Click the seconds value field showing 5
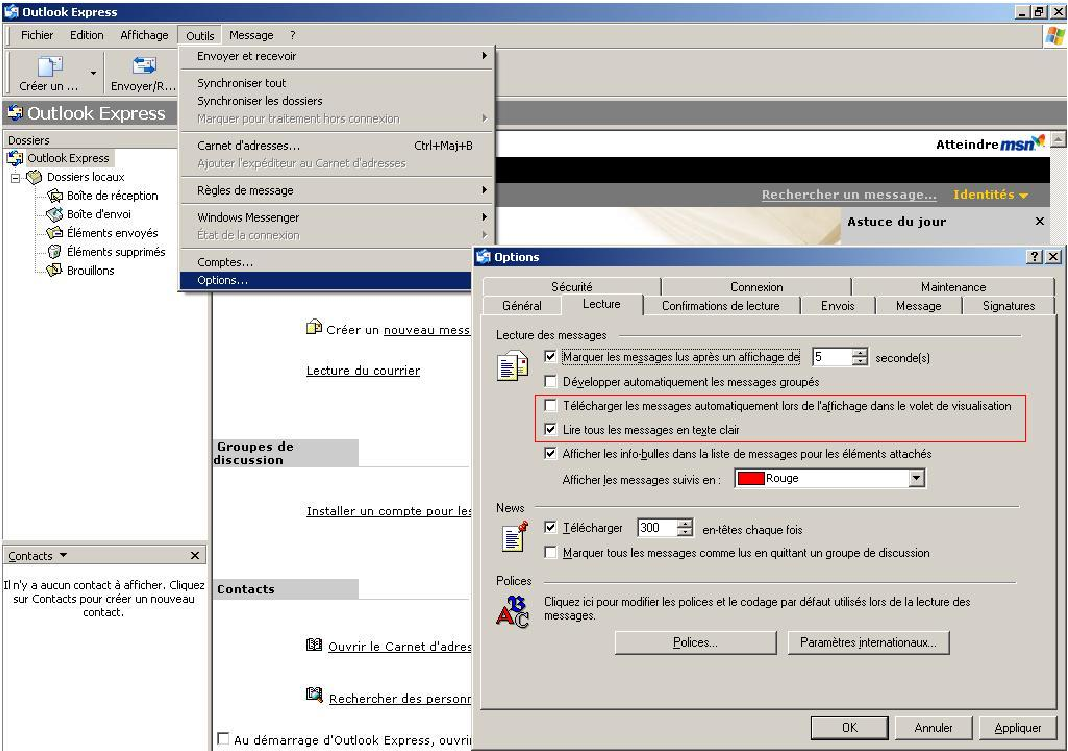Screen dimensions: 1068x751 832,357
